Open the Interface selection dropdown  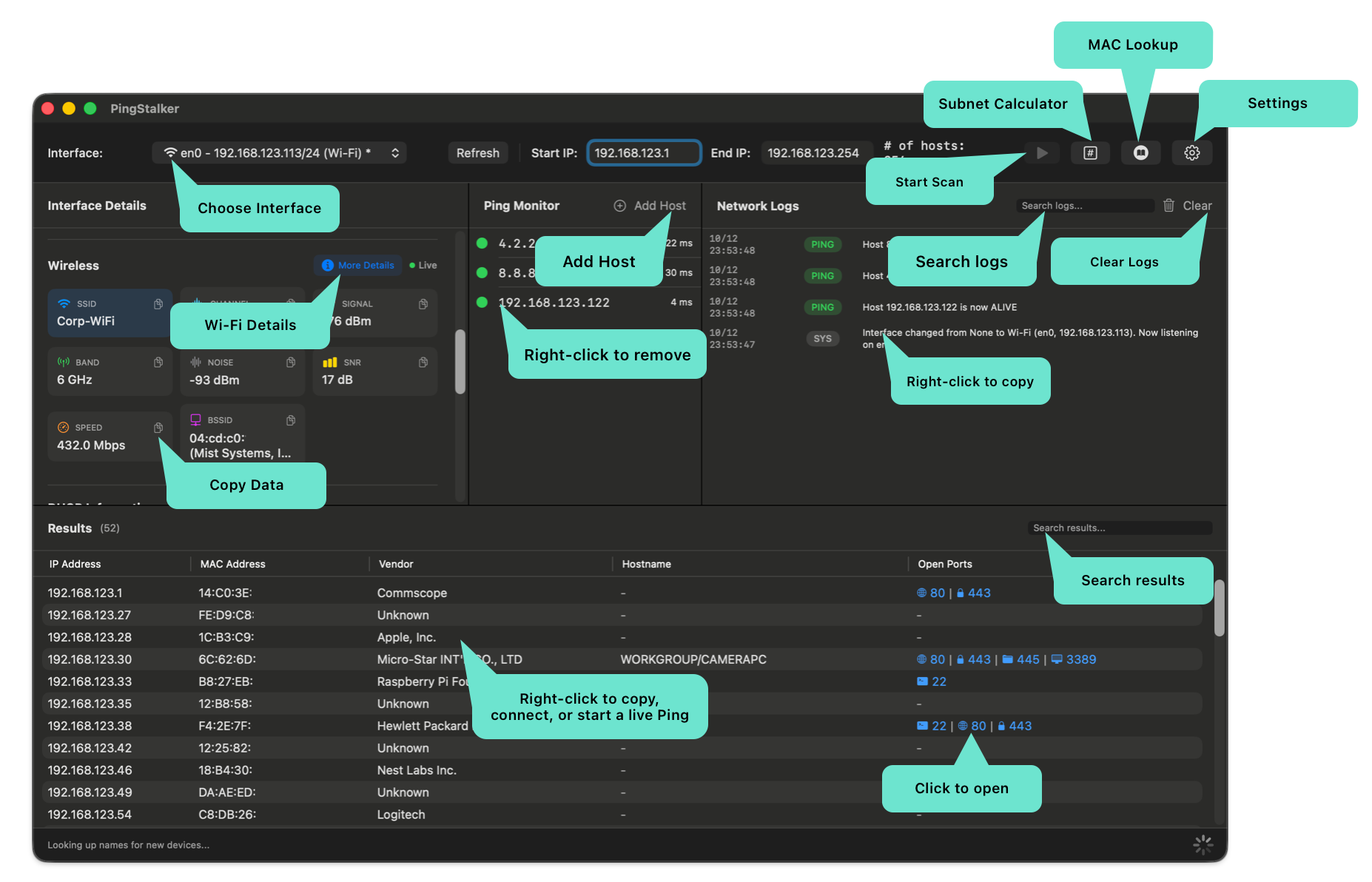pos(279,153)
